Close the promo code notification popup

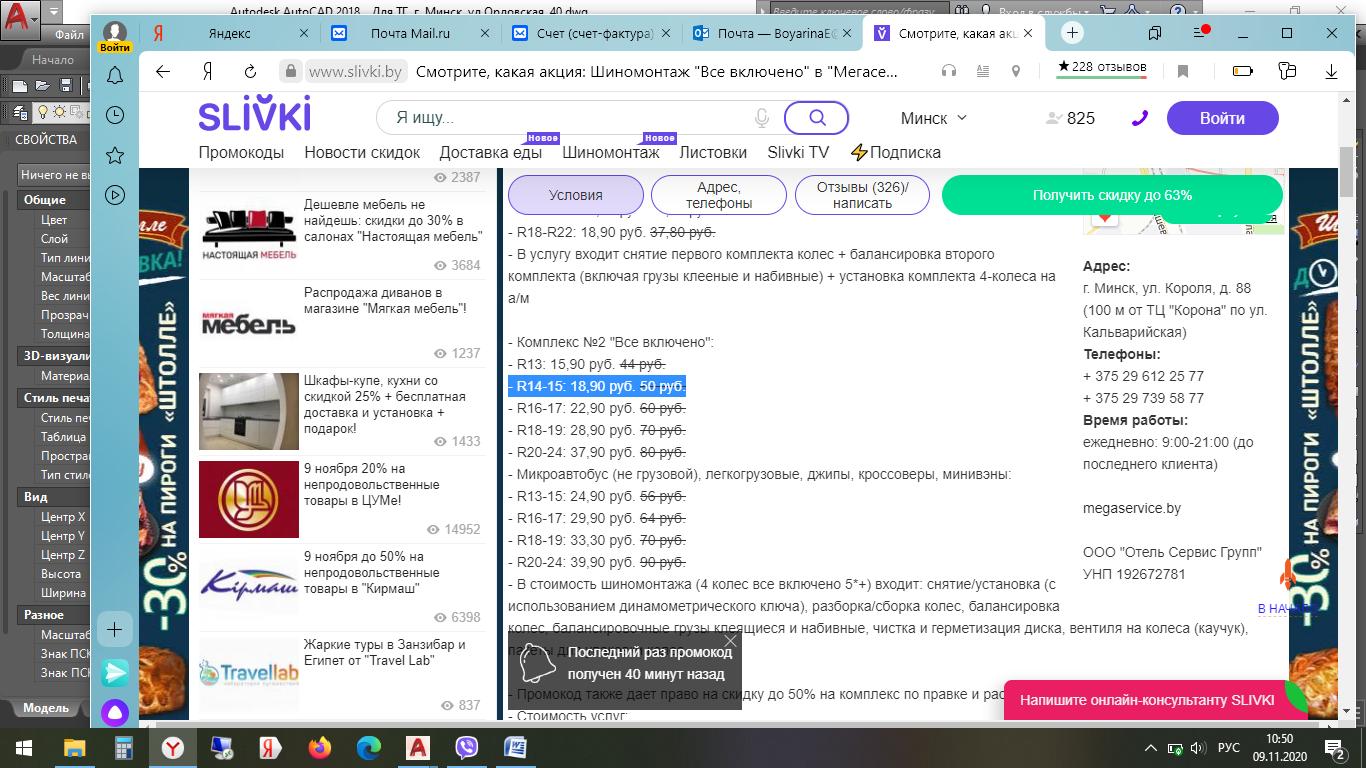730,641
